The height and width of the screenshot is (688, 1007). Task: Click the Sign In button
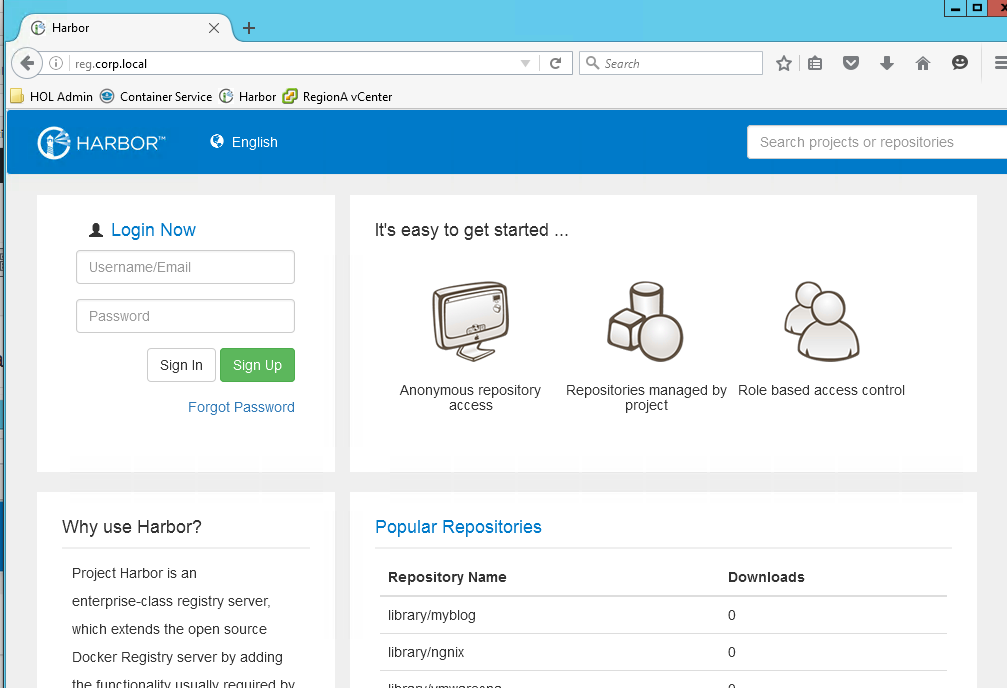181,365
